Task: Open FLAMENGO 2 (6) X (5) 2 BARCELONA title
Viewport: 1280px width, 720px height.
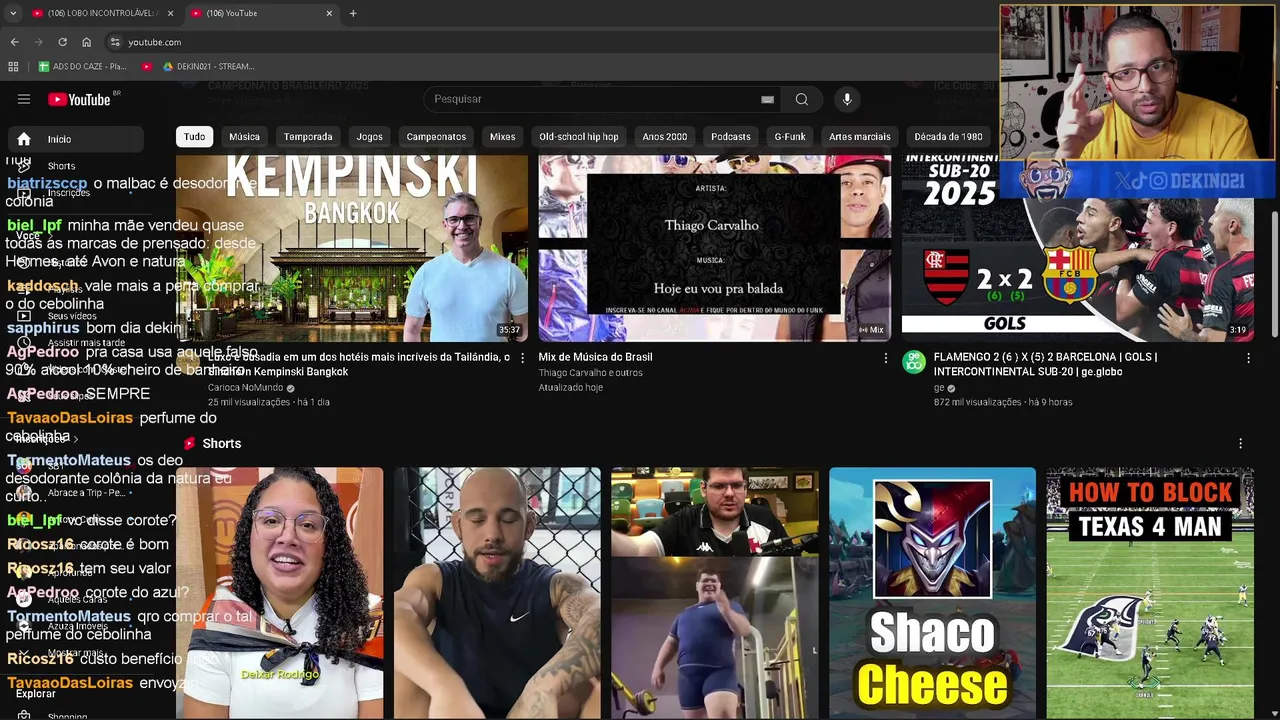Action: click(x=1045, y=364)
